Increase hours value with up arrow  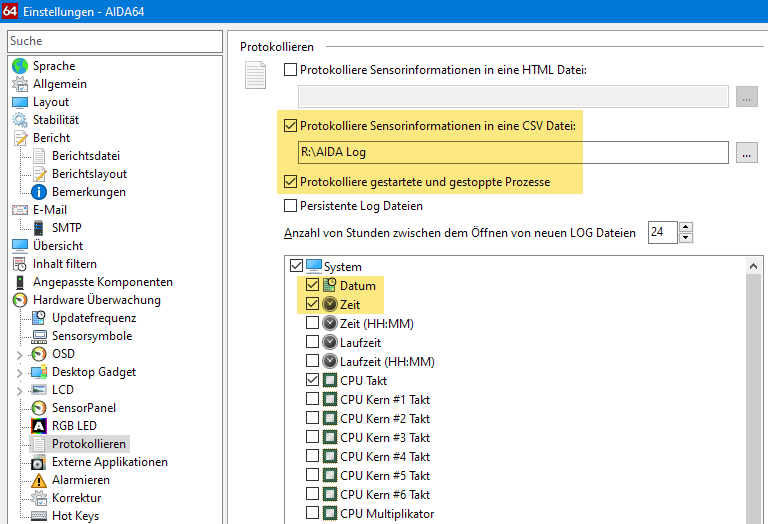pos(686,227)
